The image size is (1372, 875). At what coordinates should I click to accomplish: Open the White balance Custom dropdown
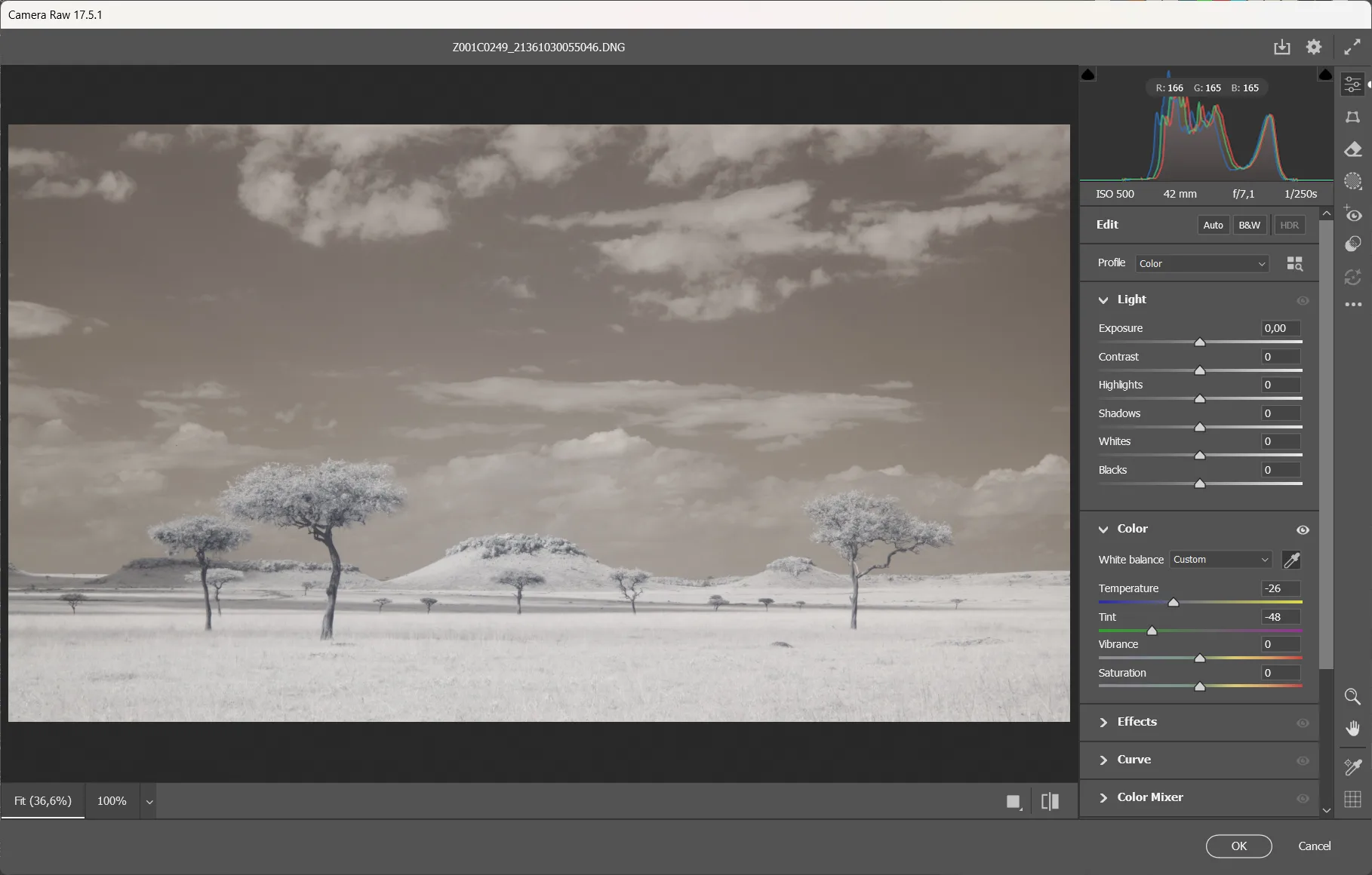(1220, 560)
